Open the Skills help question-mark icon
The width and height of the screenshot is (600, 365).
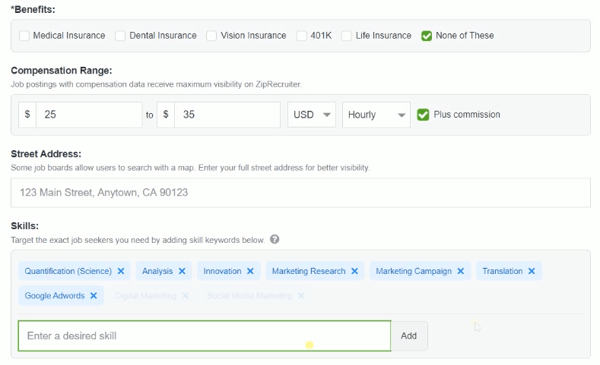(x=274, y=239)
